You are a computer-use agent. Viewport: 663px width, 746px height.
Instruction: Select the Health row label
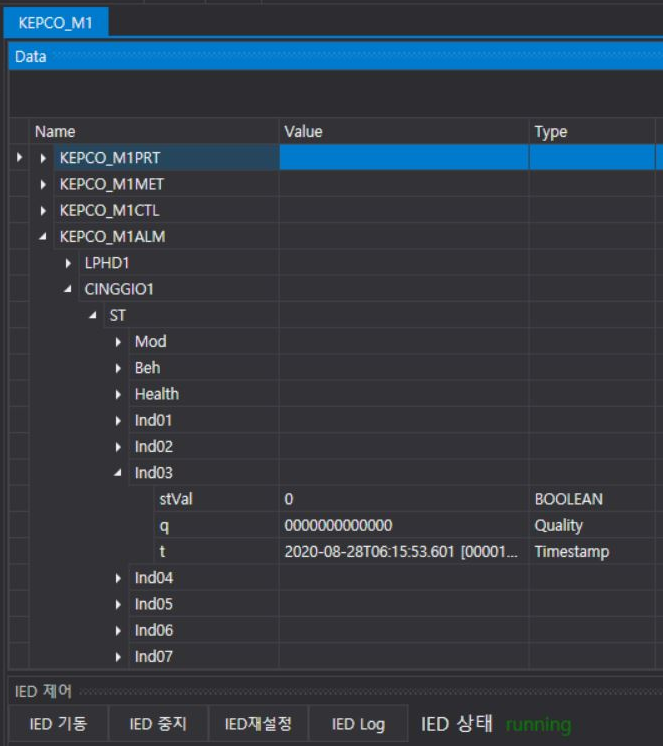point(156,394)
